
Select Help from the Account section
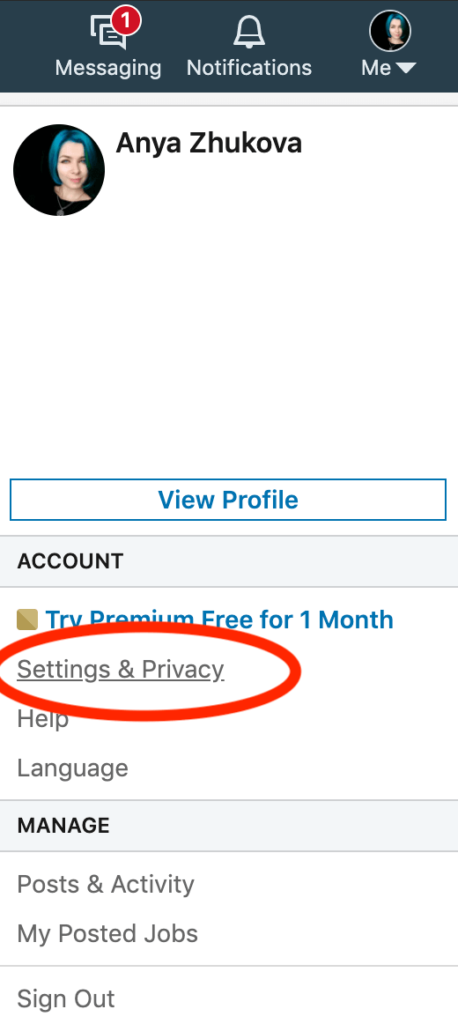[x=42, y=719]
